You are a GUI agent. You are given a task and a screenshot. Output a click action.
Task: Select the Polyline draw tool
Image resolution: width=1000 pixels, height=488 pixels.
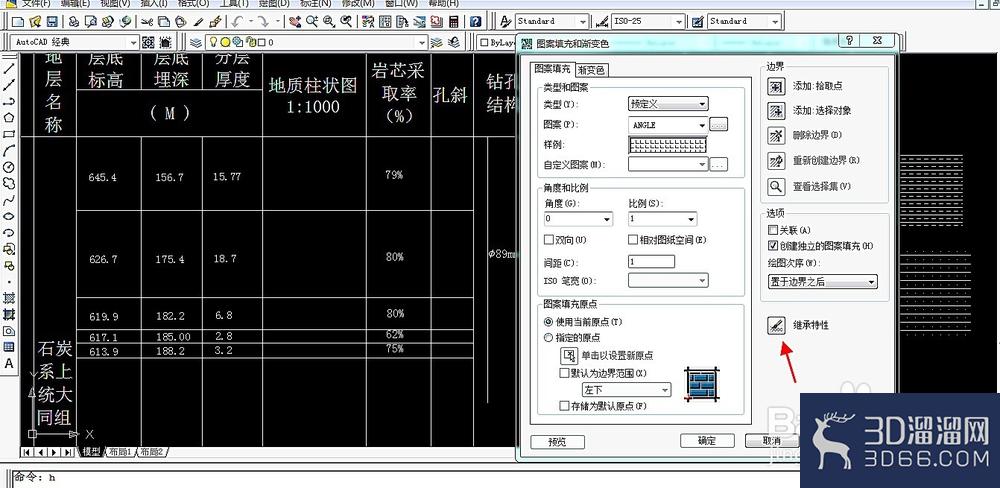tap(9, 101)
